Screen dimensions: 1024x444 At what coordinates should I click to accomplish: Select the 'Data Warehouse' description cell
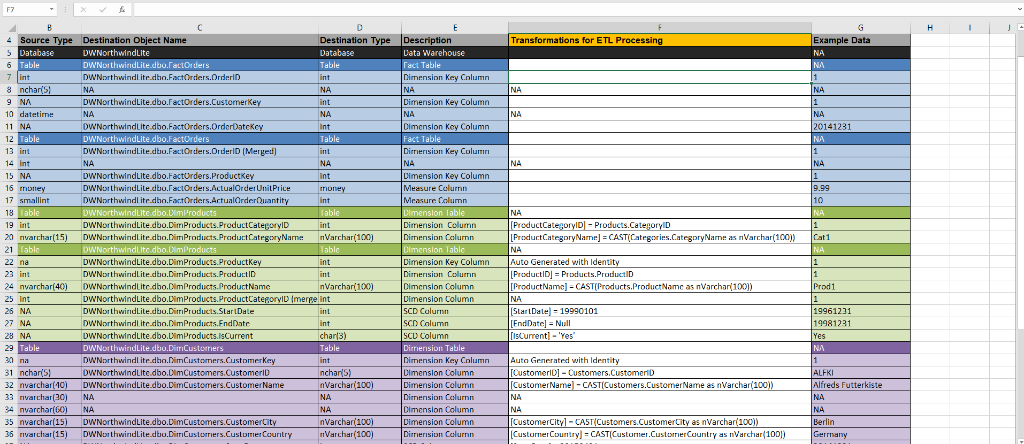point(455,52)
